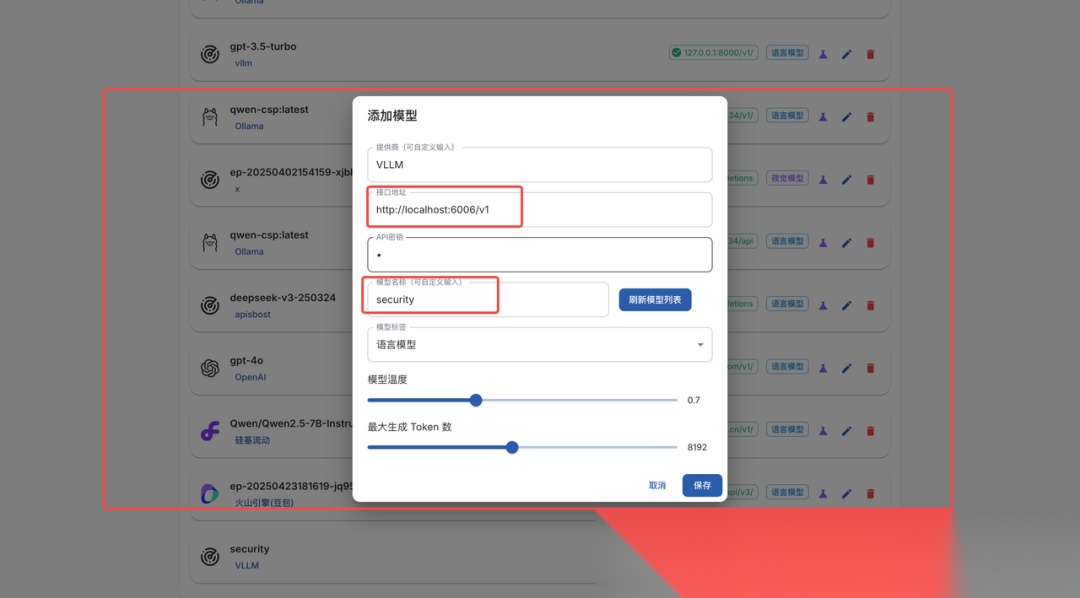Viewport: 1080px width, 598px height.
Task: Click the 火山引擎 logo beside ep-20250423181619
Action: [x=210, y=493]
